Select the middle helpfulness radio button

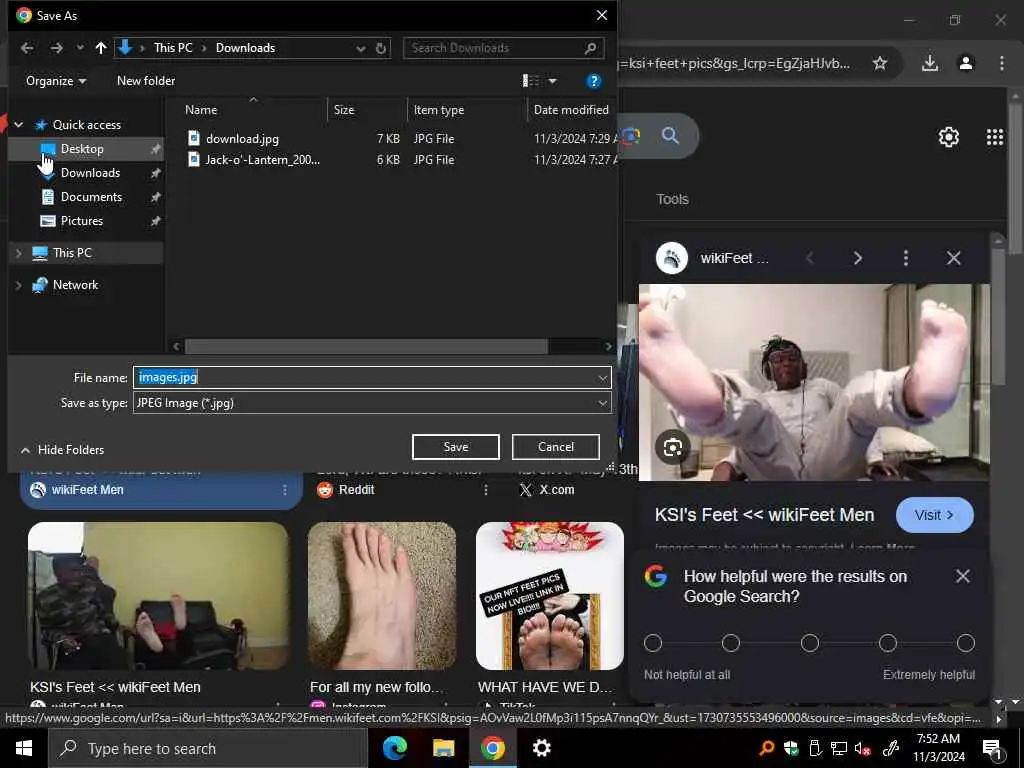point(810,643)
